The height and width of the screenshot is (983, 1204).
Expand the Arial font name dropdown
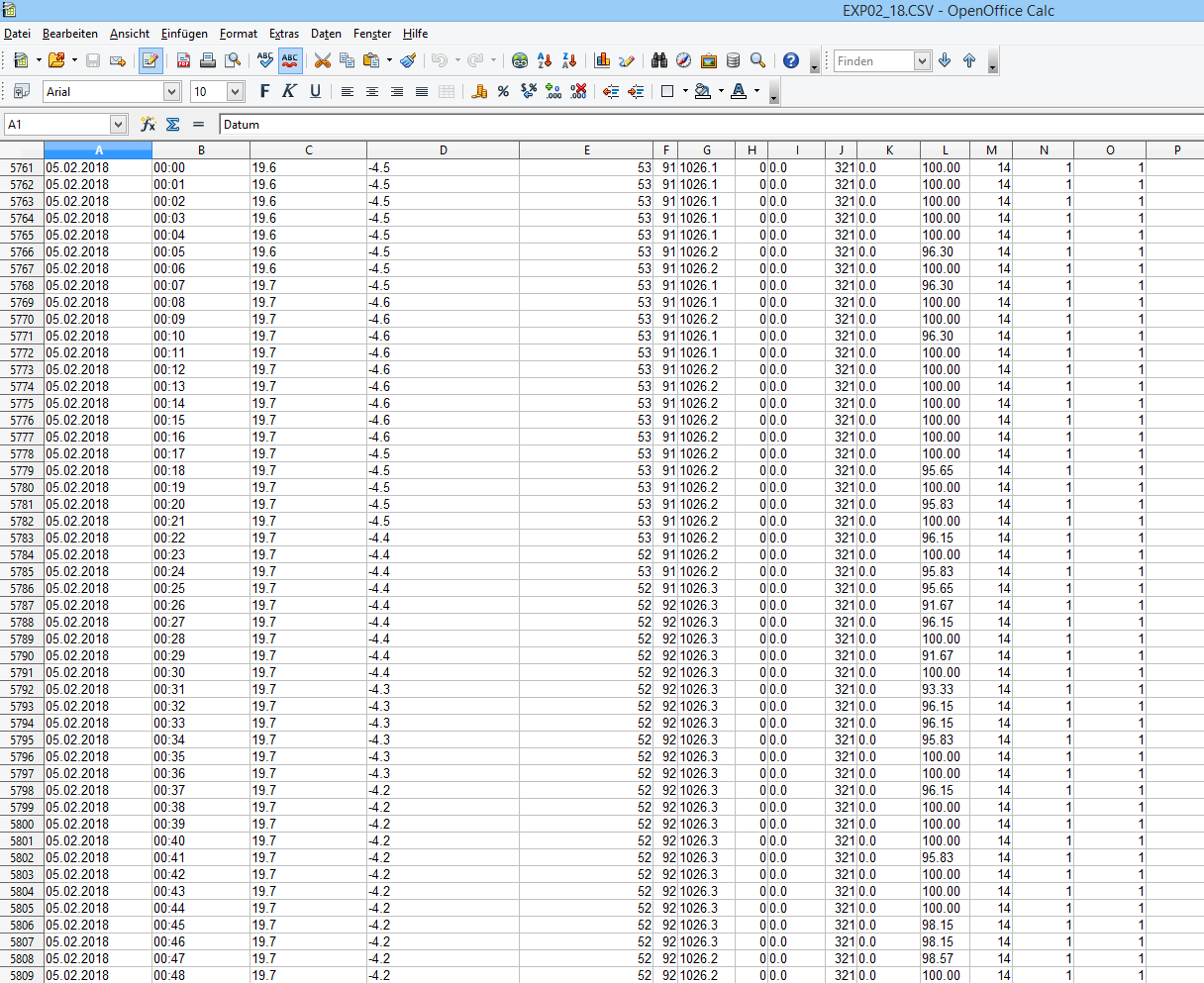[x=171, y=92]
